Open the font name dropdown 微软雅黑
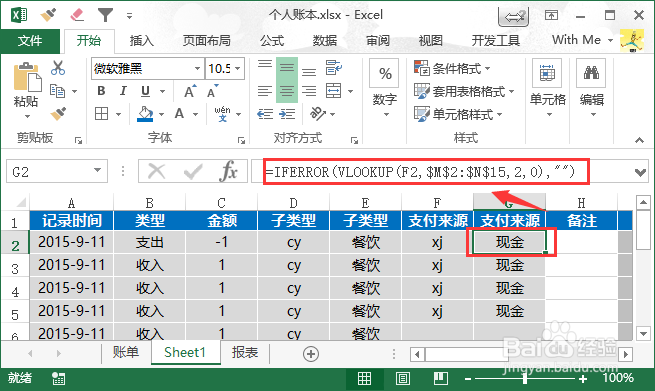655x391 pixels. [x=197, y=68]
